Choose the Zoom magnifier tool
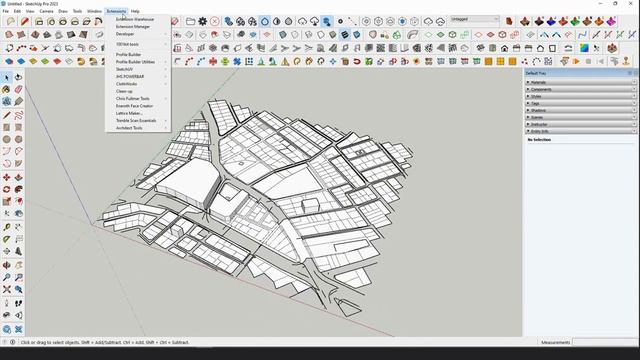The height and width of the screenshot is (360, 640). tap(7, 278)
